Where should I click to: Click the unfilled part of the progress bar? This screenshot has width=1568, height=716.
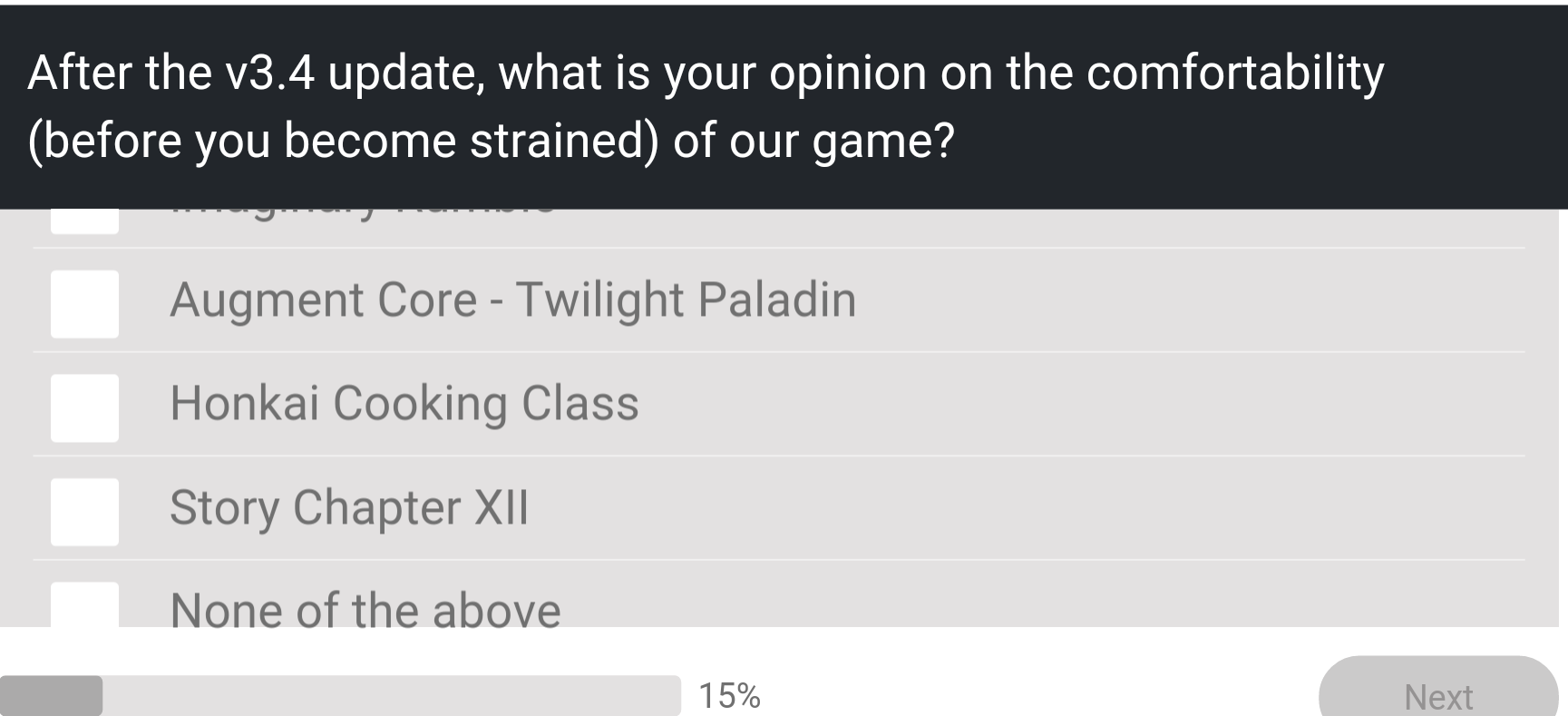[392, 695]
